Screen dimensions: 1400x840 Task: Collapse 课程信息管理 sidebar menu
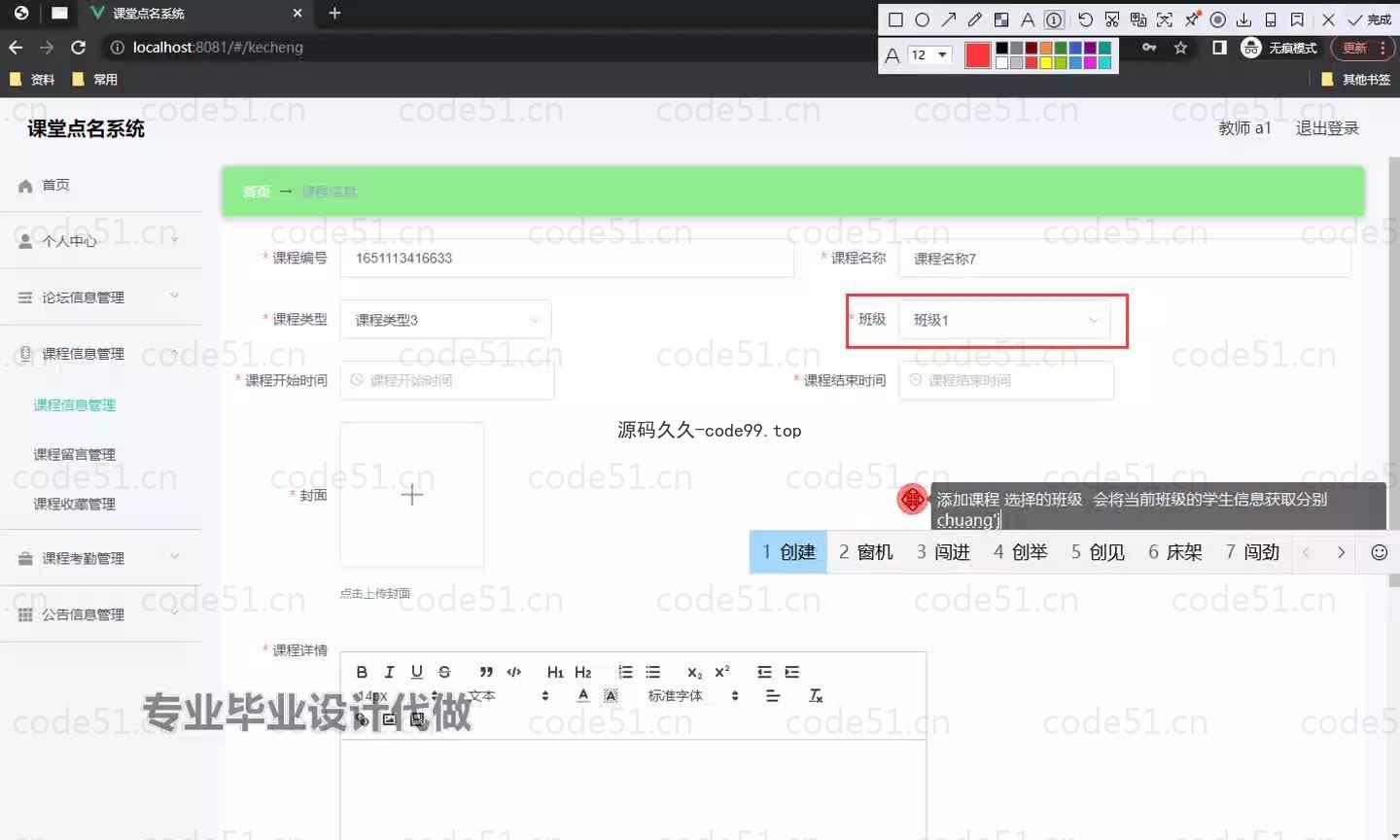[x=101, y=354]
